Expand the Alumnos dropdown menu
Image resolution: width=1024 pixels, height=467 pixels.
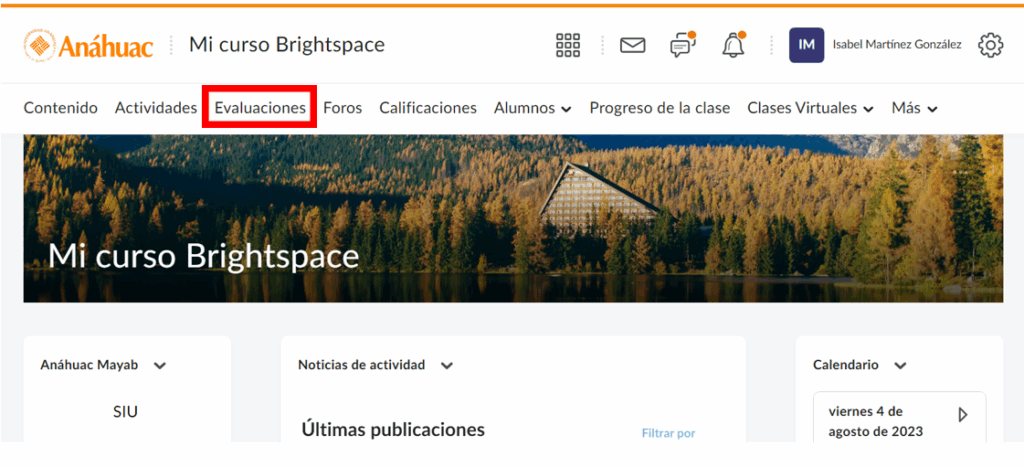(x=532, y=108)
